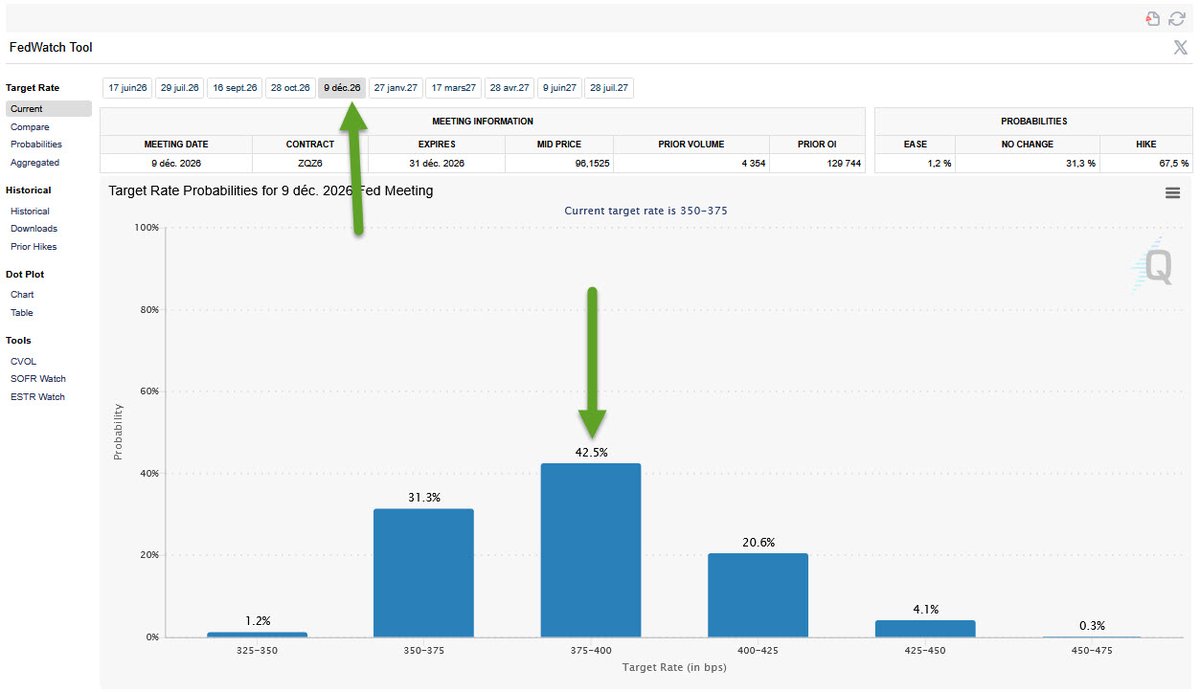This screenshot has height=692, width=1200.
Task: Click the mid price value 96,1525
Action: click(x=594, y=162)
